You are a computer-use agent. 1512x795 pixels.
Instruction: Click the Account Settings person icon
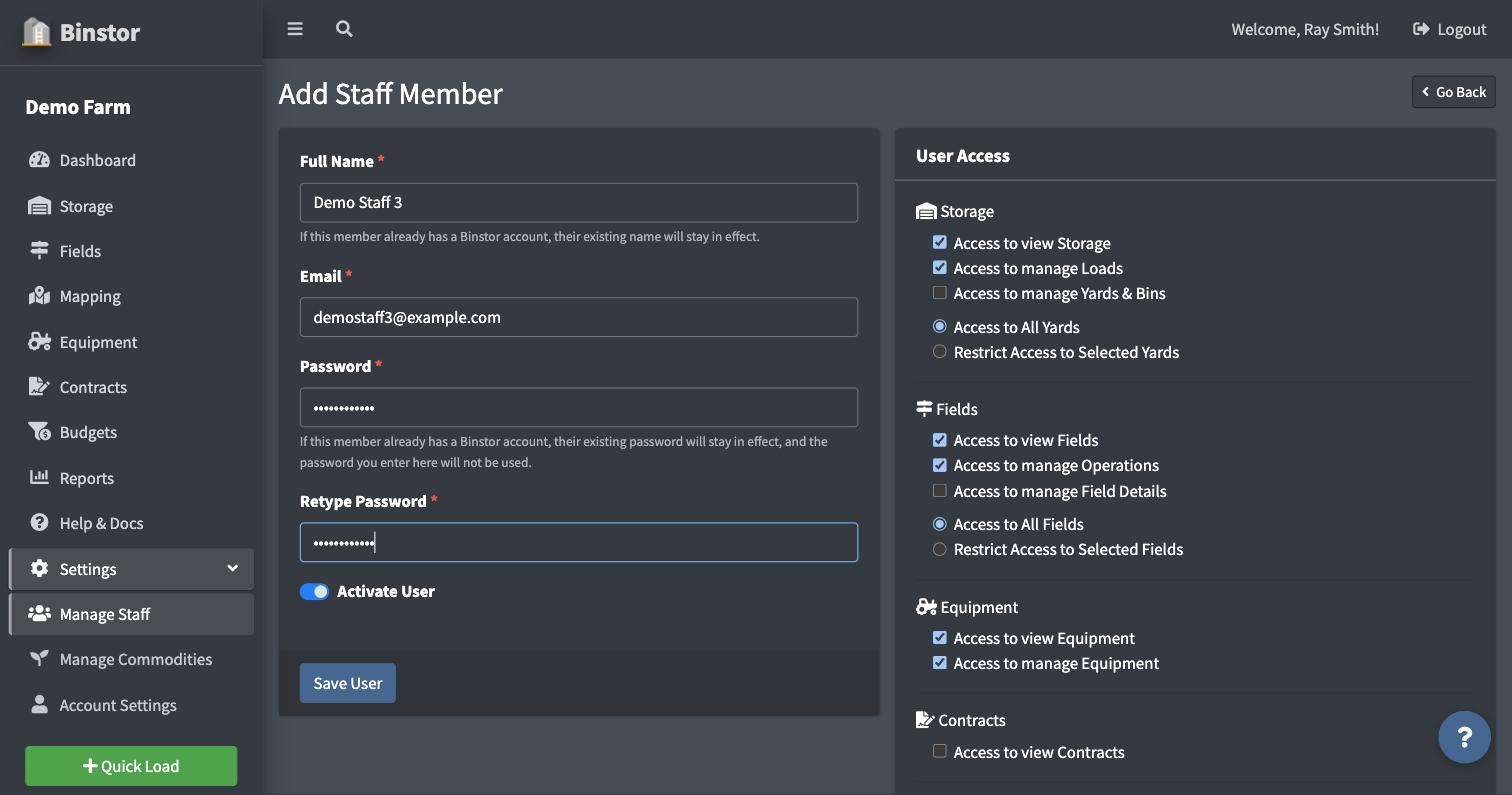pyautogui.click(x=39, y=705)
